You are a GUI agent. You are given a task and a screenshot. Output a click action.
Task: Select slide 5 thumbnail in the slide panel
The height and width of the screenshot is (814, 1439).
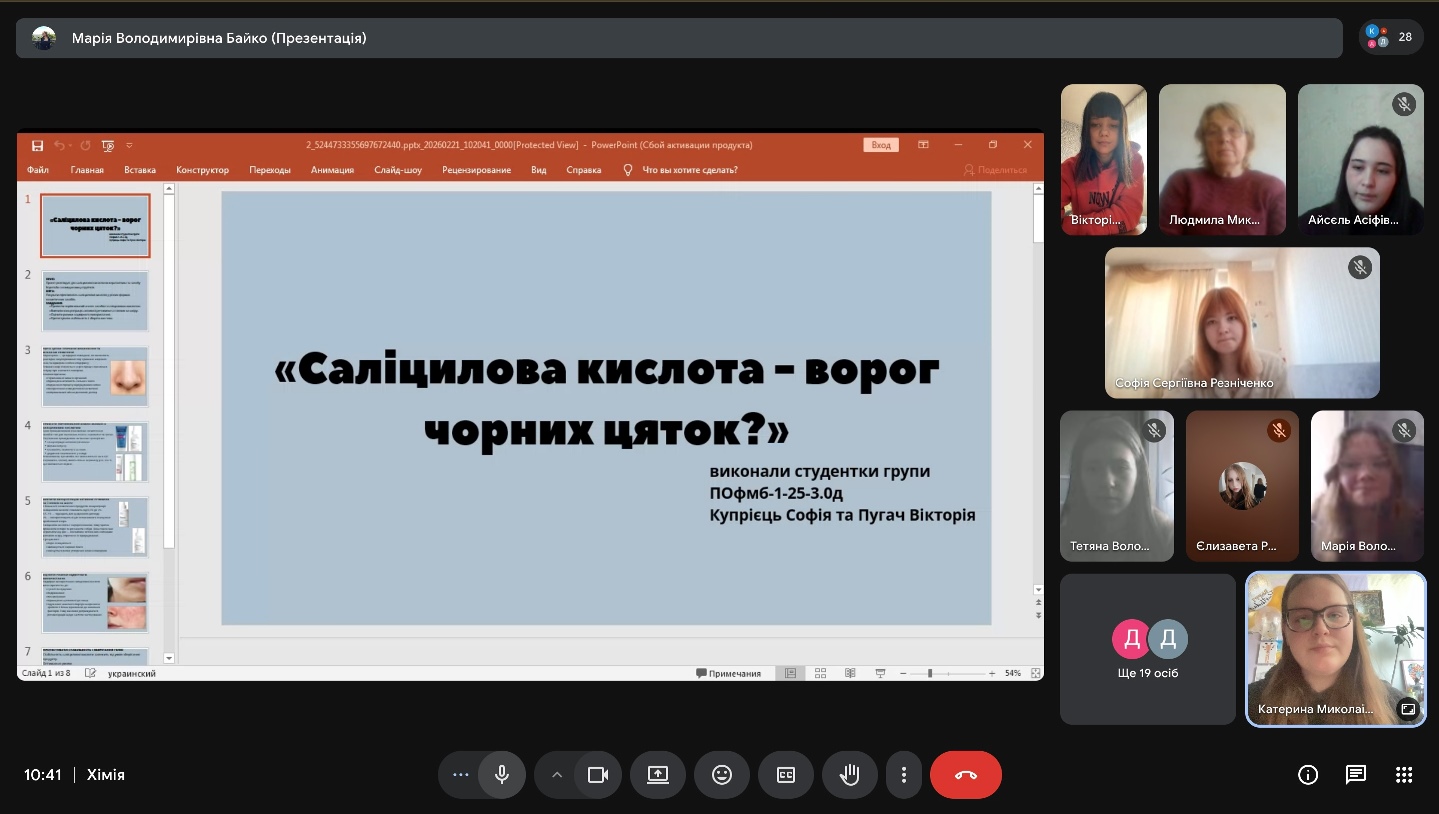(95, 526)
